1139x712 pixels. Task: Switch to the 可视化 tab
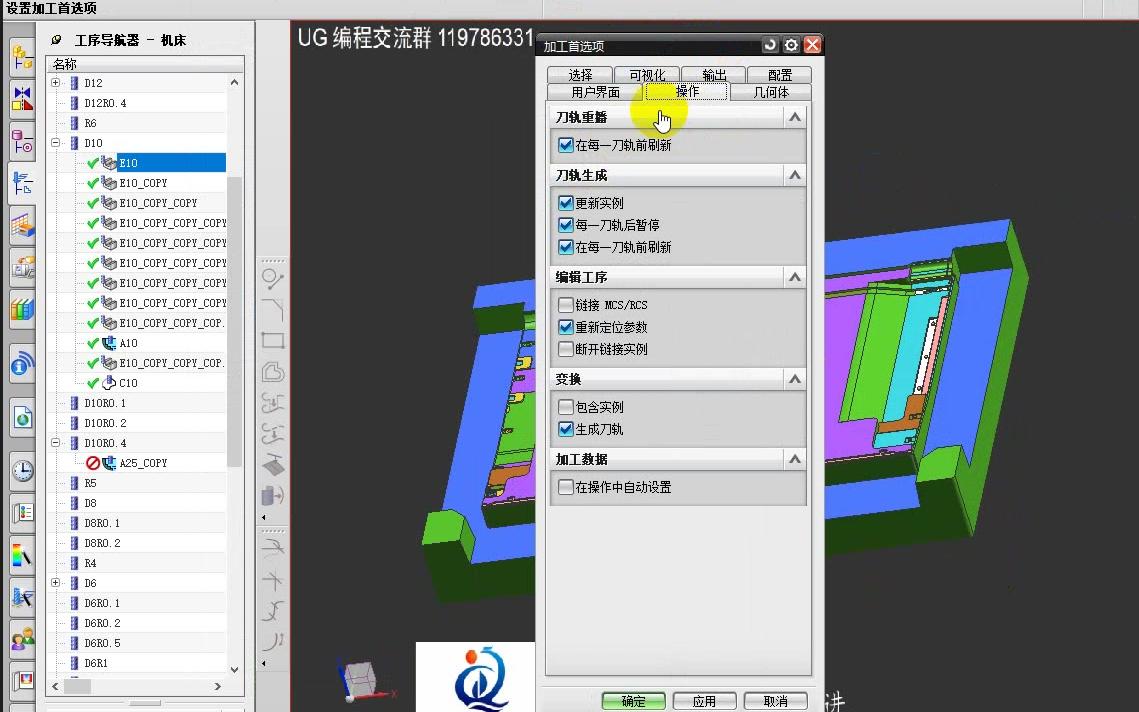646,73
